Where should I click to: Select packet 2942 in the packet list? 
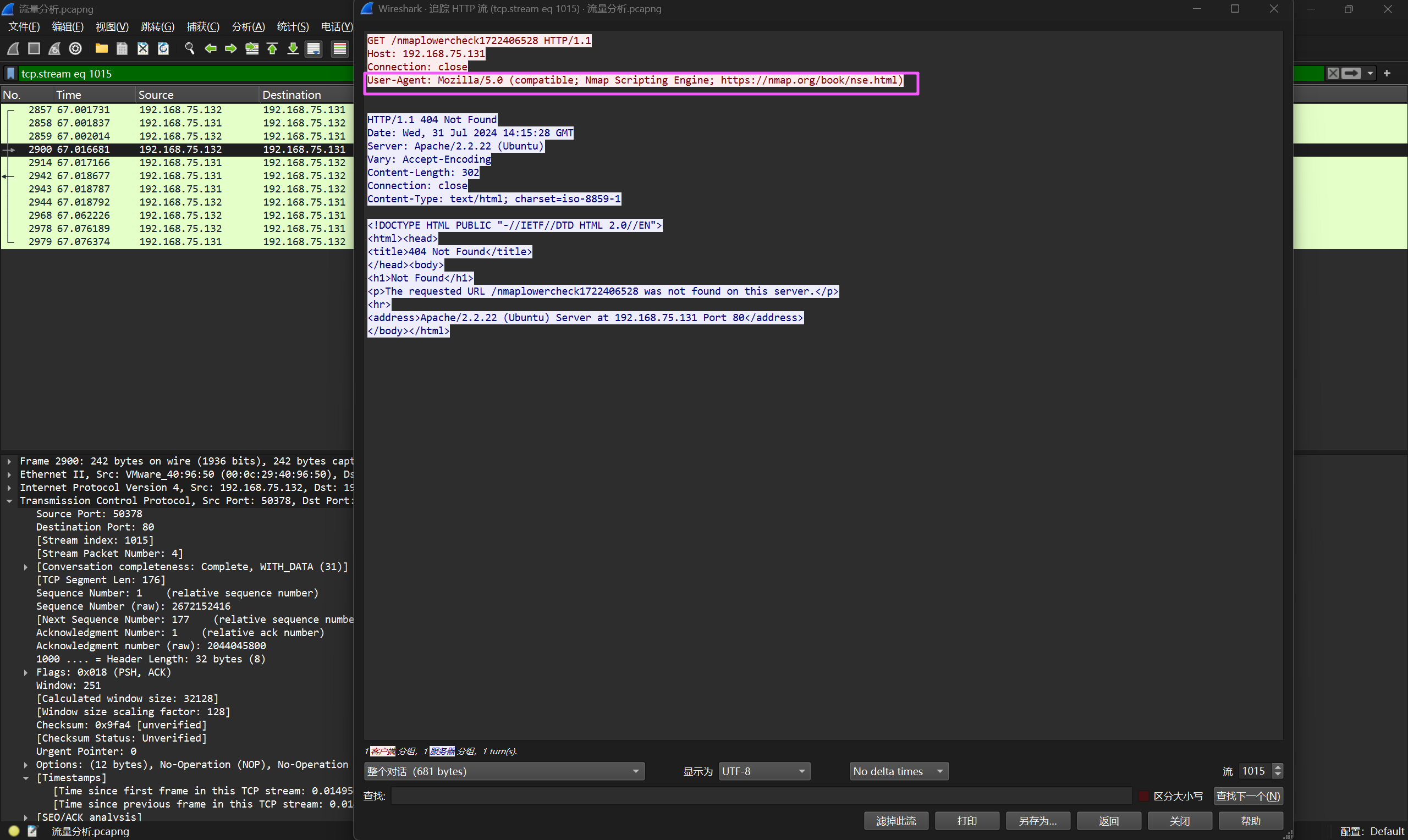(177, 176)
